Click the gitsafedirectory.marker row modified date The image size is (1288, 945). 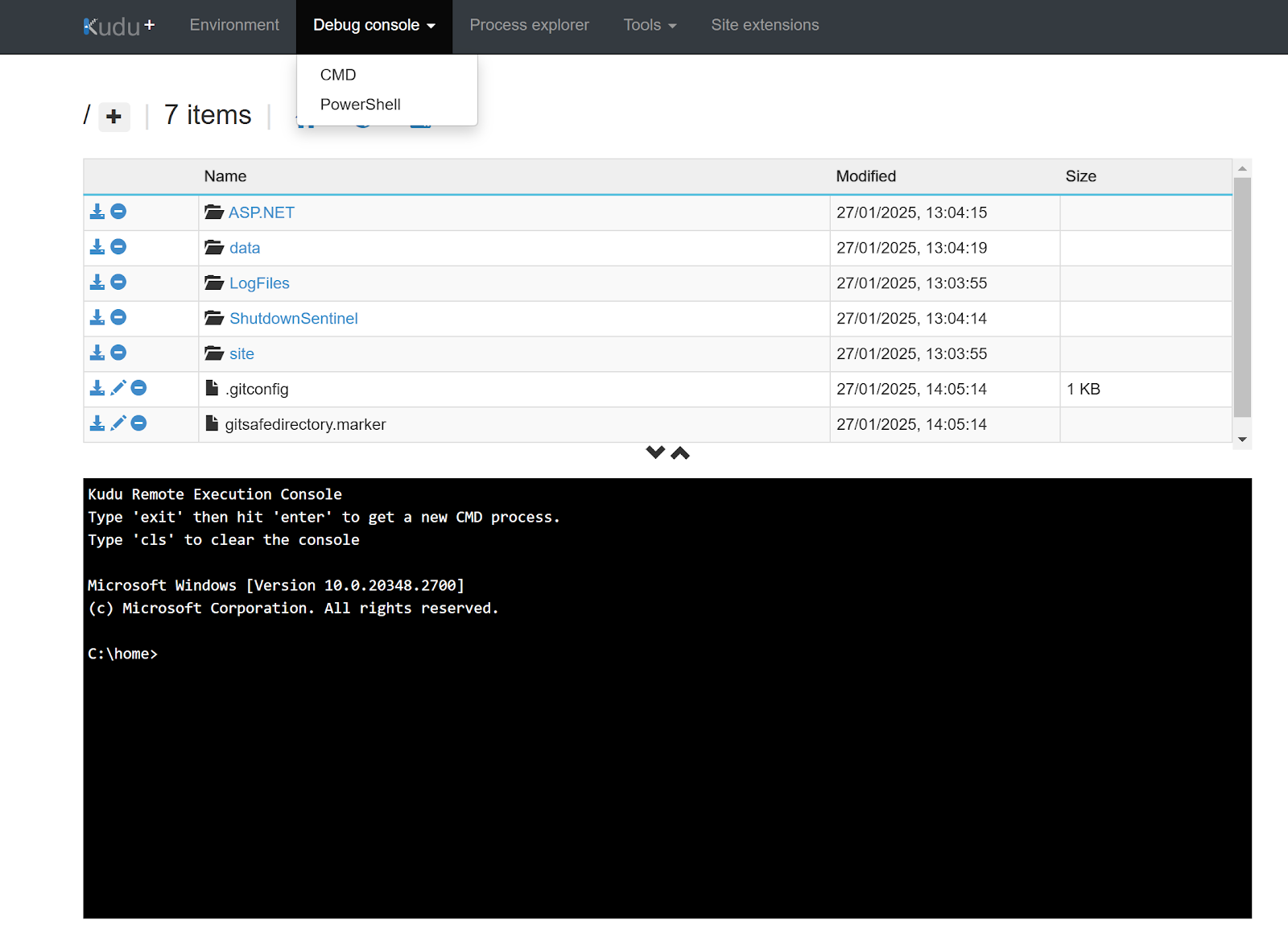pyautogui.click(x=912, y=424)
